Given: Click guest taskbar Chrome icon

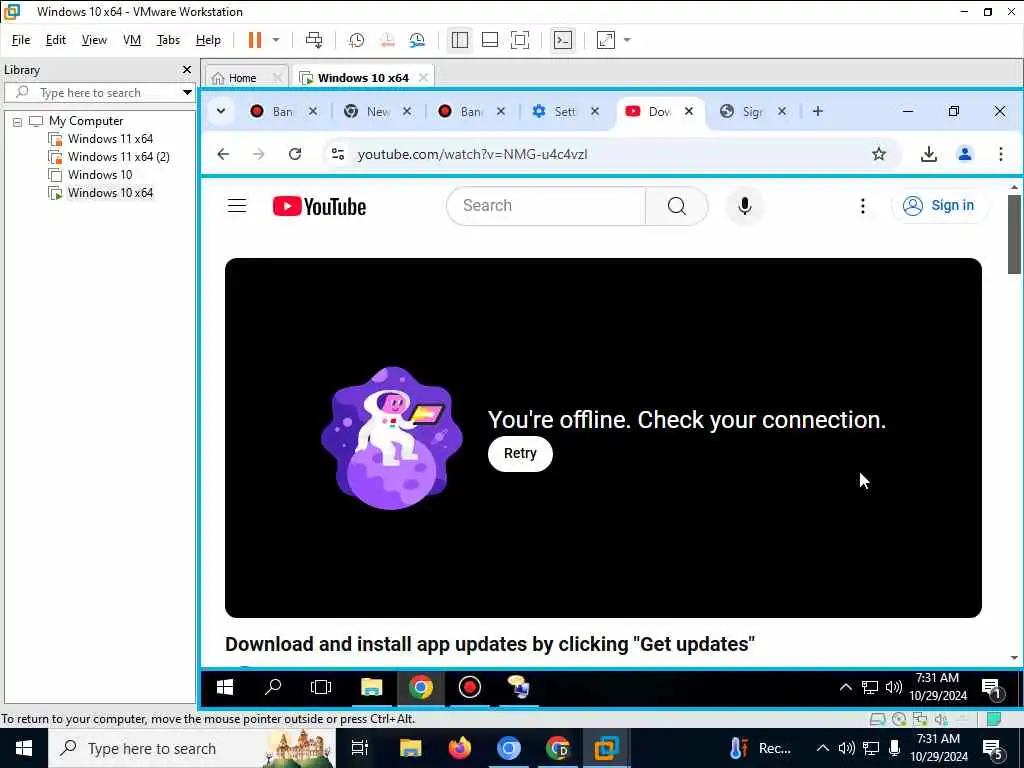Looking at the screenshot, I should [421, 687].
